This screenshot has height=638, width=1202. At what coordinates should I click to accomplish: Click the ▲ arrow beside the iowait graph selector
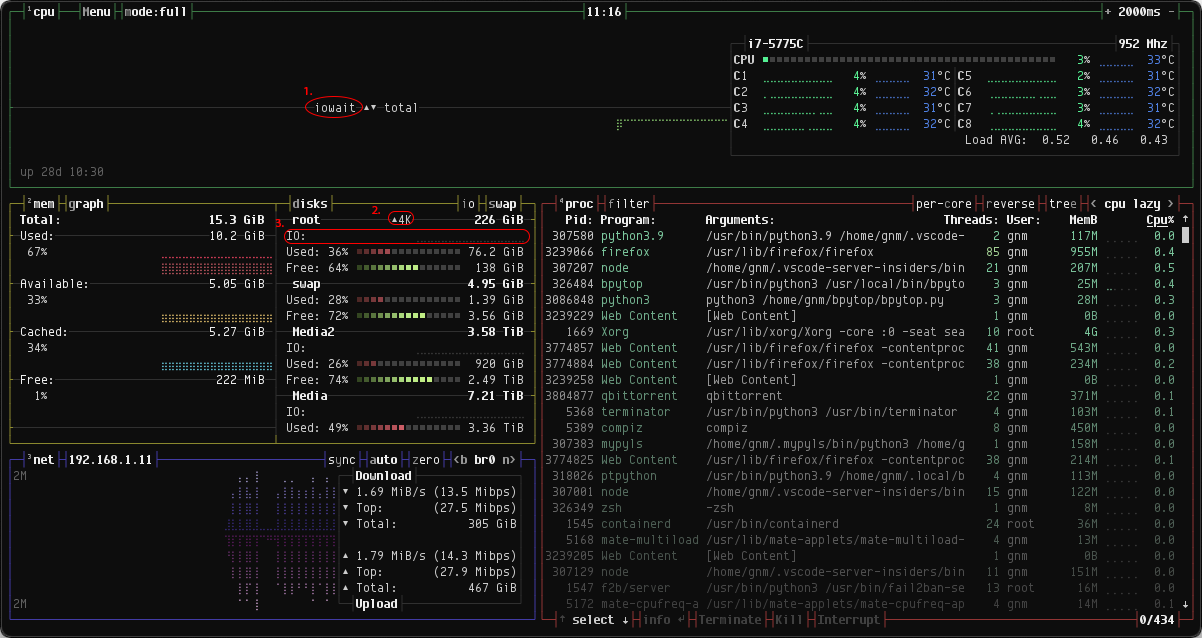coord(367,107)
